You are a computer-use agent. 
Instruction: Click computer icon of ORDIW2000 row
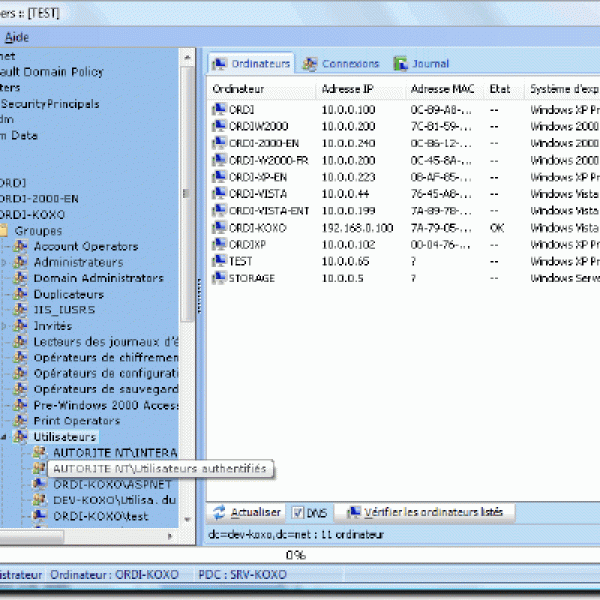[219, 126]
